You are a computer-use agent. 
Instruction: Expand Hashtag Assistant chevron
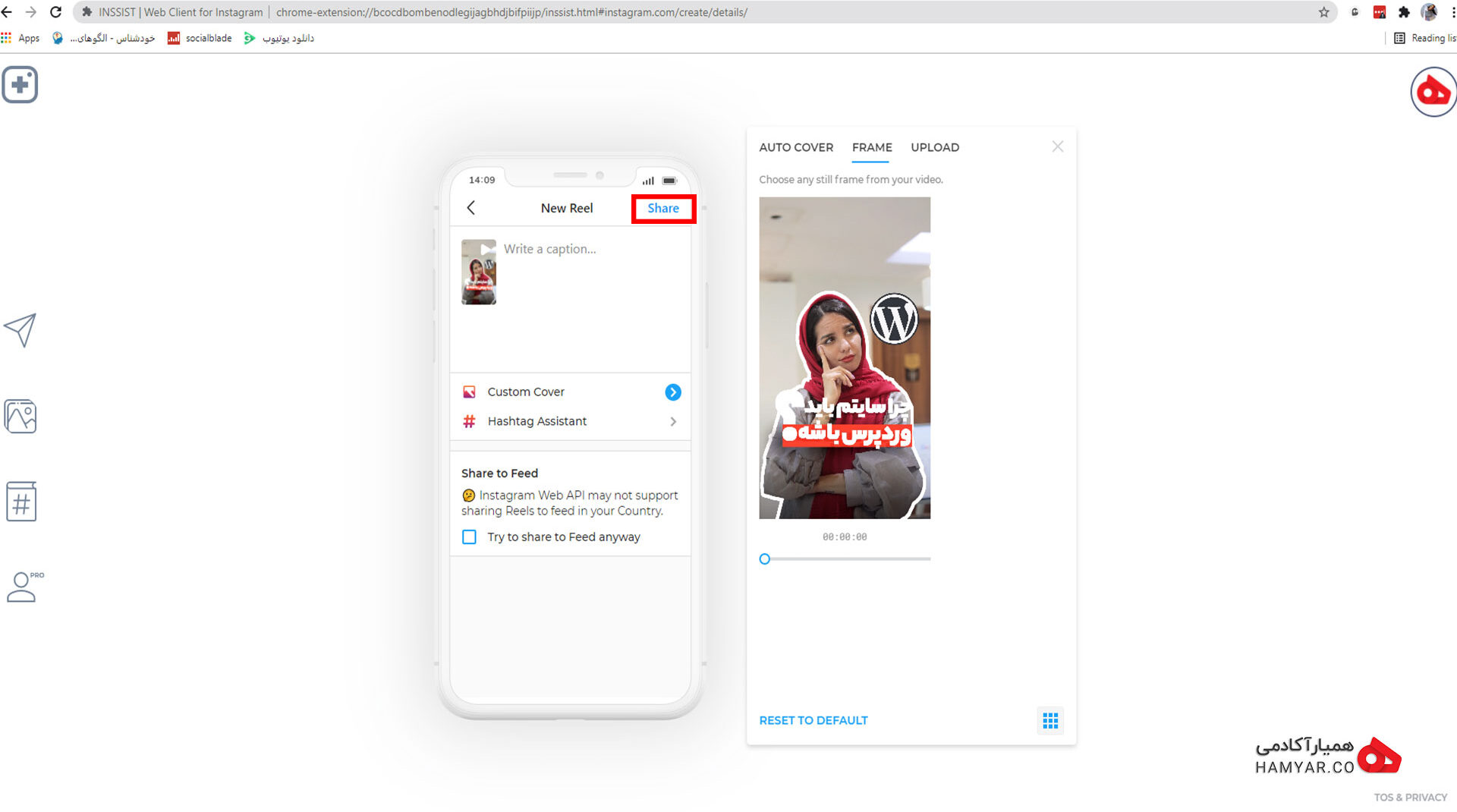[673, 422]
